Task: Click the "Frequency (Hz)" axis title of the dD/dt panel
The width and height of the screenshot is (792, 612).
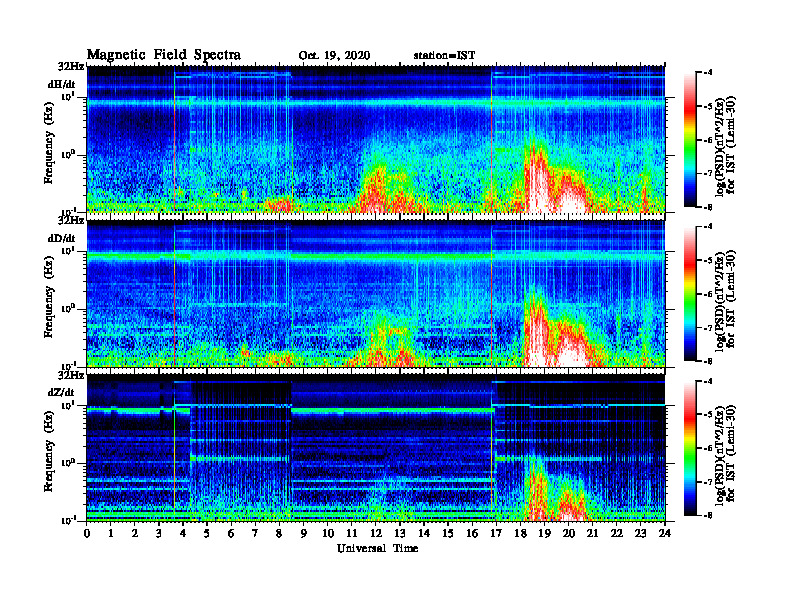Action: tap(48, 298)
